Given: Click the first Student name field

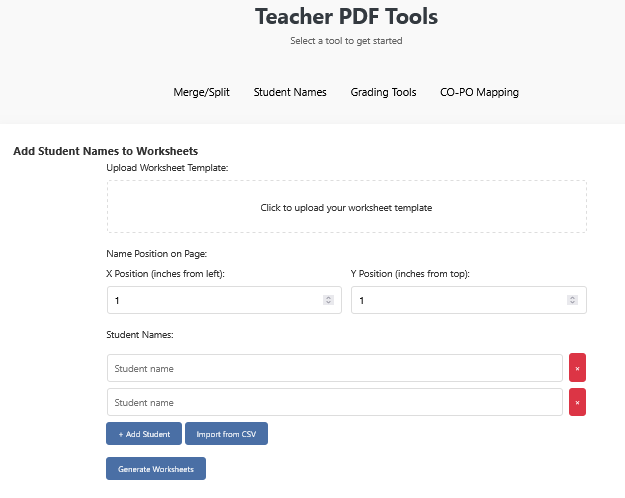Looking at the screenshot, I should (334, 368).
